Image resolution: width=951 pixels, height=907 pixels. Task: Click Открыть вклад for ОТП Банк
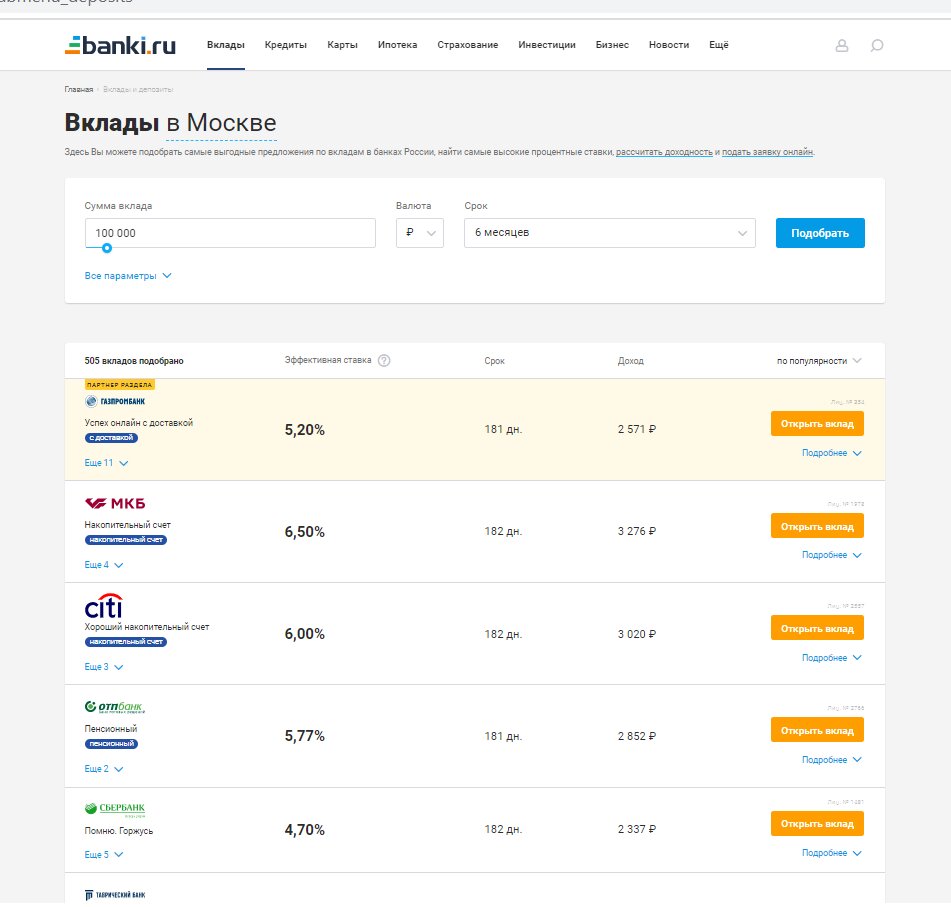(x=817, y=730)
